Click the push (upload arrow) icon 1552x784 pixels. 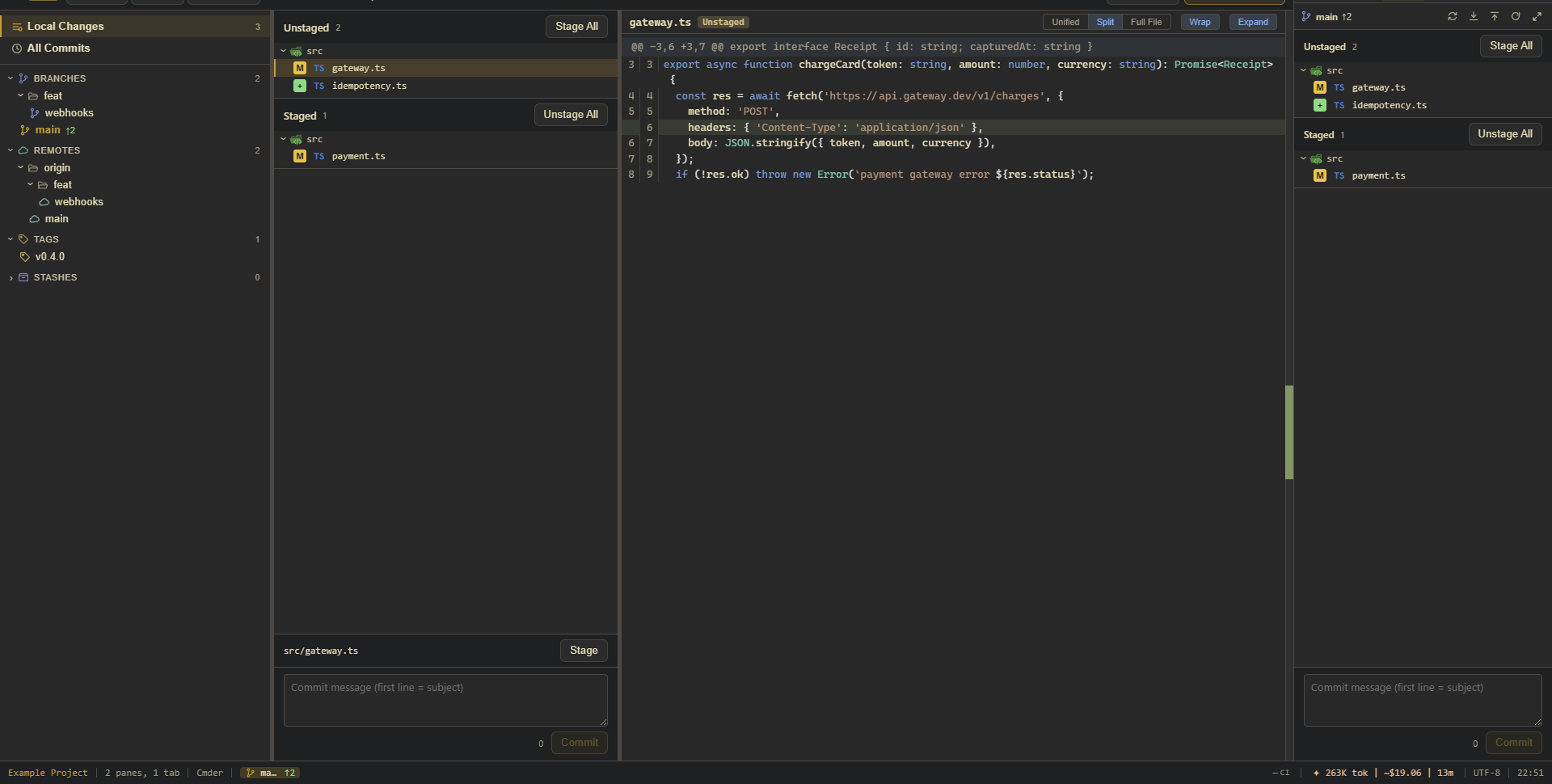(1495, 16)
